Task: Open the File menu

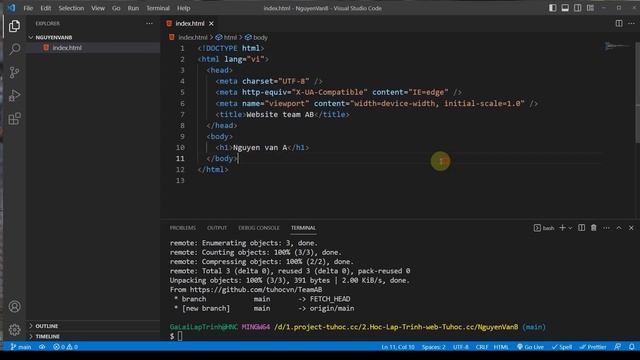Action: point(28,8)
